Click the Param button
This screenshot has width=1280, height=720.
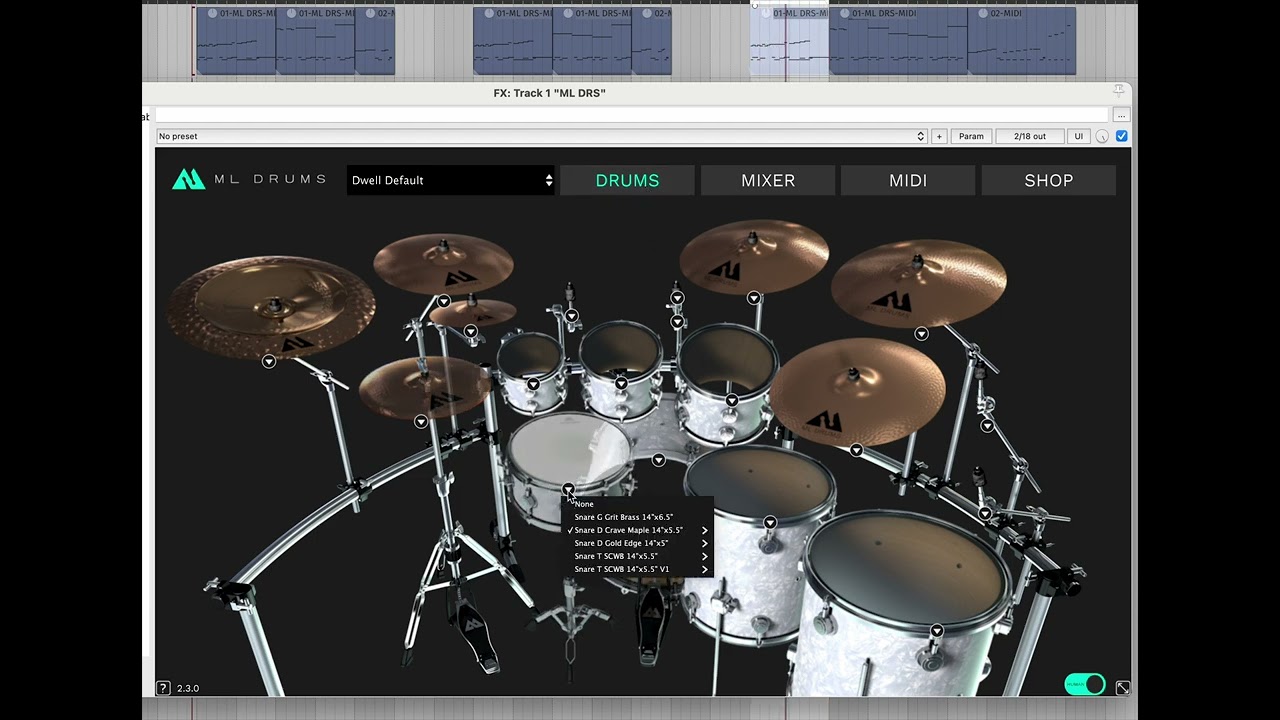coord(971,136)
